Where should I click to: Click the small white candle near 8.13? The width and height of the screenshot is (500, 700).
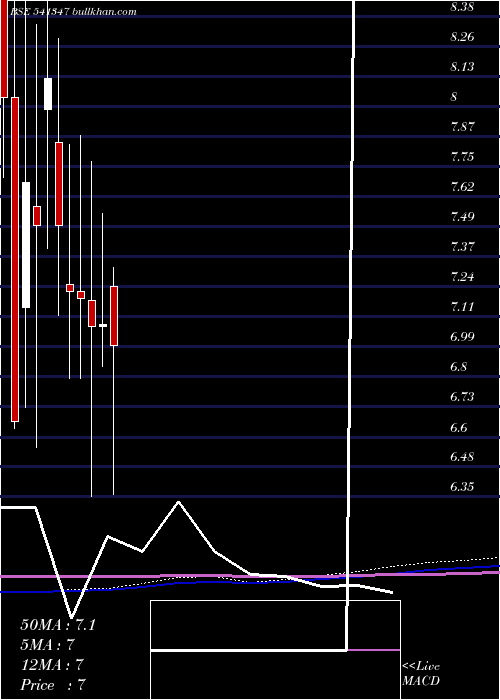[x=48, y=94]
